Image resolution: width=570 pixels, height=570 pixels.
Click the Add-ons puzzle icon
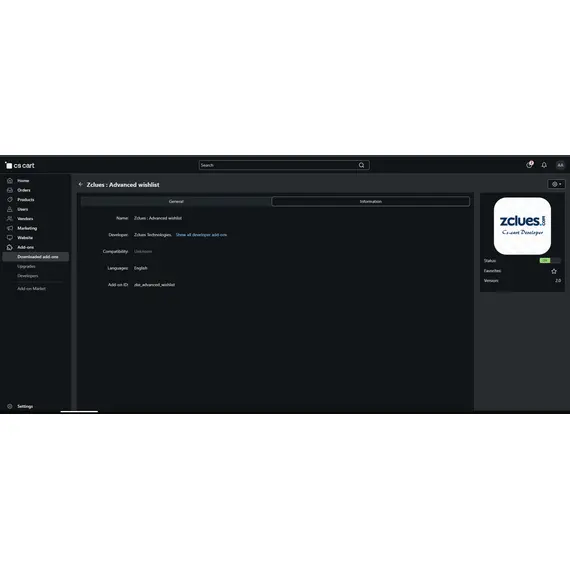(x=10, y=247)
